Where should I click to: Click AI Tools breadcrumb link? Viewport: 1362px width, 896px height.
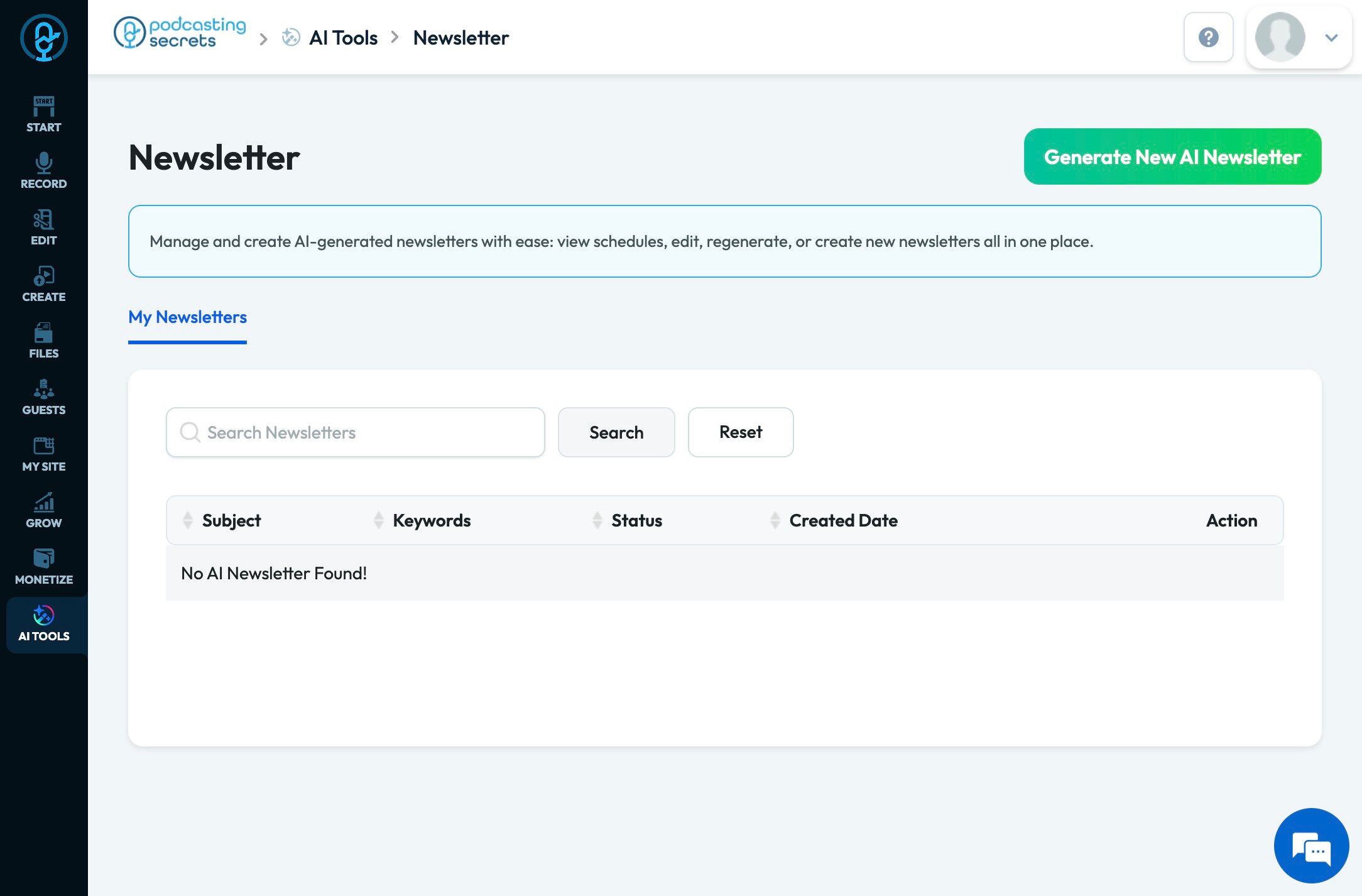[x=343, y=38]
